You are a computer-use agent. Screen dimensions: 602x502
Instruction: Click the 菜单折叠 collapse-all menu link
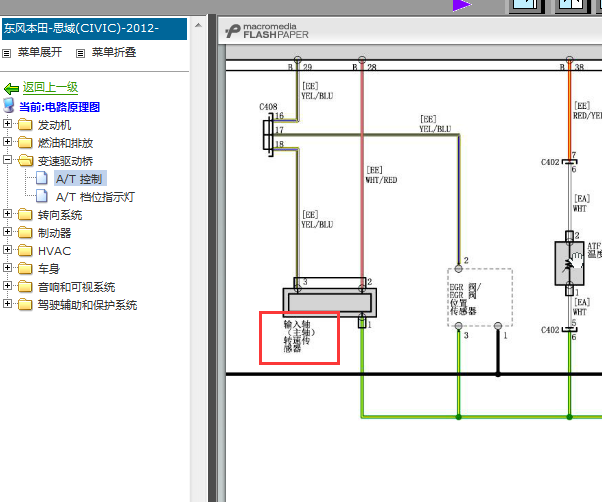(x=114, y=52)
